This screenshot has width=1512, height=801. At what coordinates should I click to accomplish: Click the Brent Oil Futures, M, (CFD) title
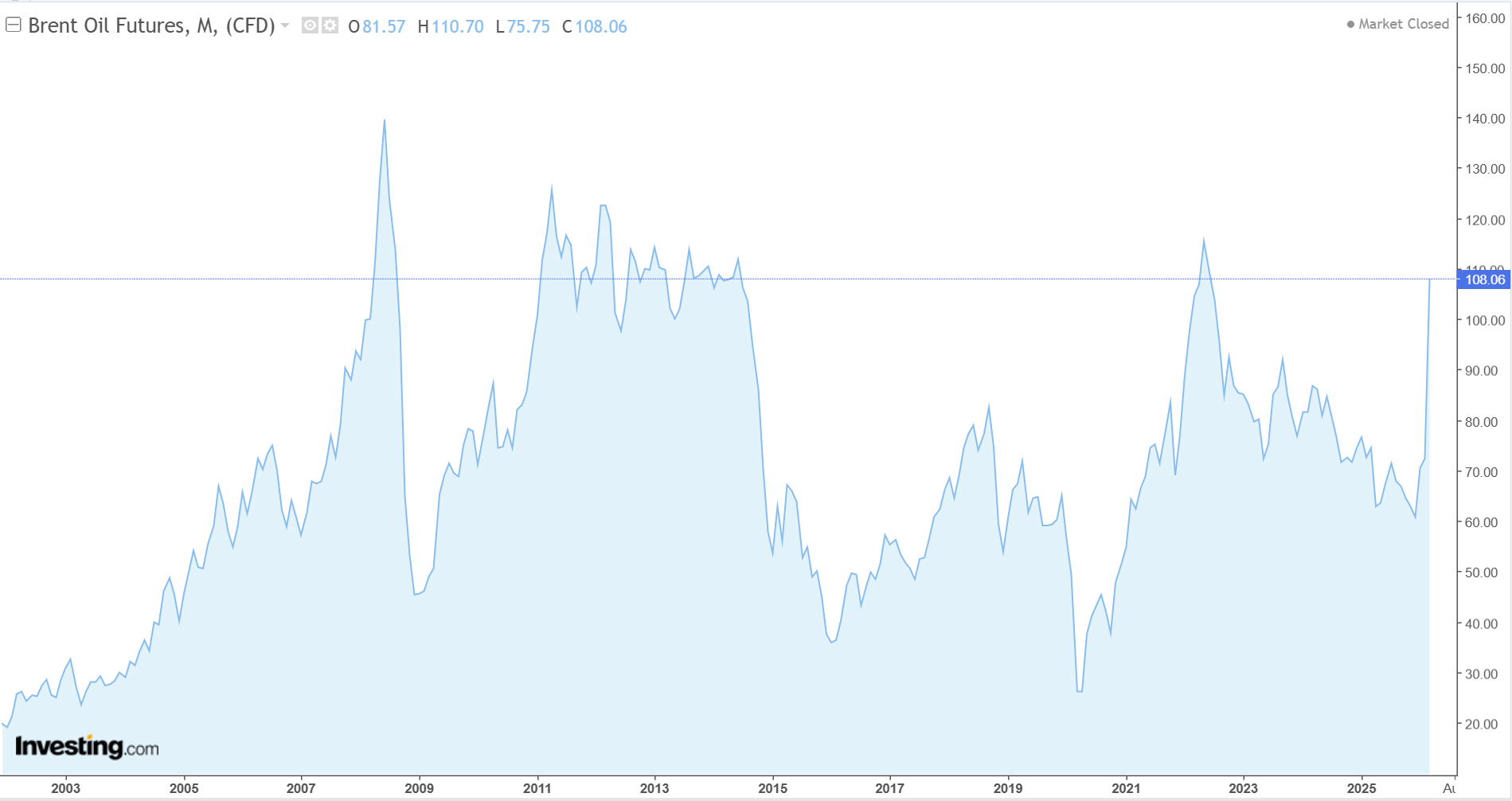click(x=151, y=26)
